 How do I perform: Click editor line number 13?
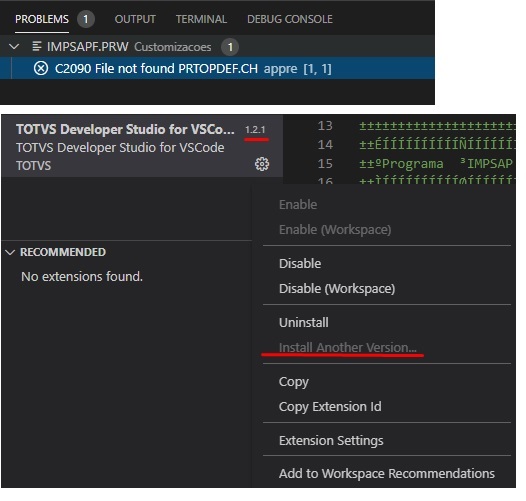pyautogui.click(x=325, y=126)
